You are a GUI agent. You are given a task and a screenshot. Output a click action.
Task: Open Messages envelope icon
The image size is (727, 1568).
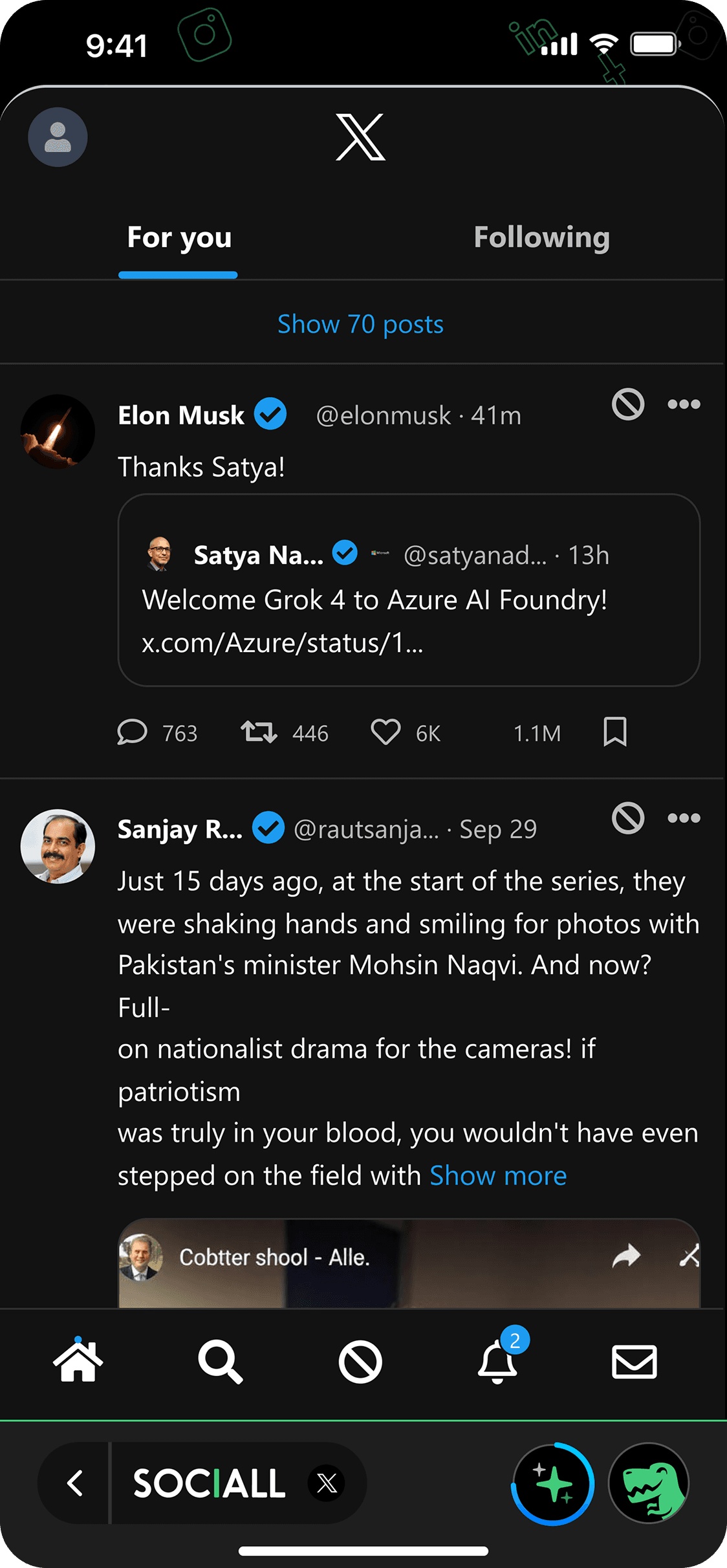pyautogui.click(x=634, y=1361)
